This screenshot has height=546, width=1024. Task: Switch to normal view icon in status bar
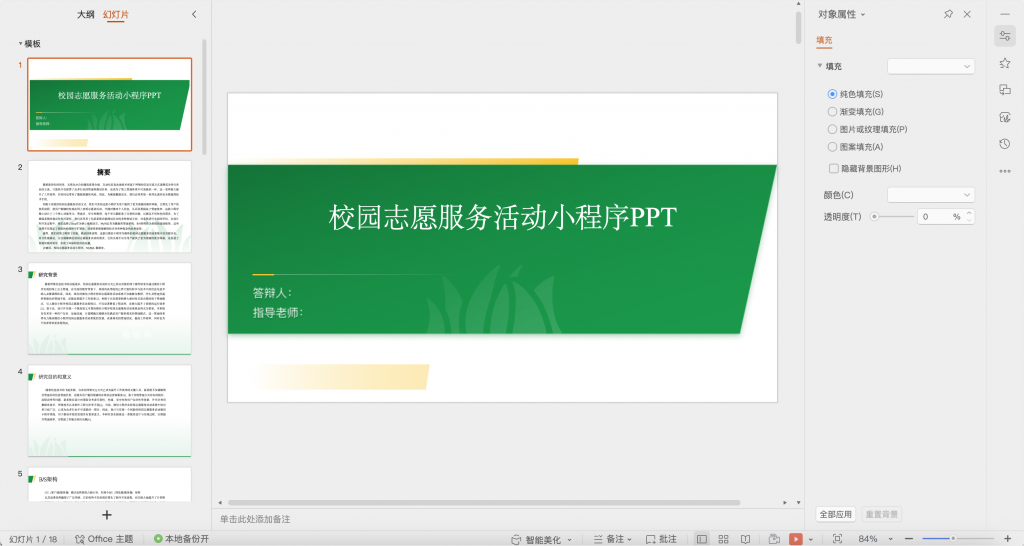pyautogui.click(x=701, y=539)
